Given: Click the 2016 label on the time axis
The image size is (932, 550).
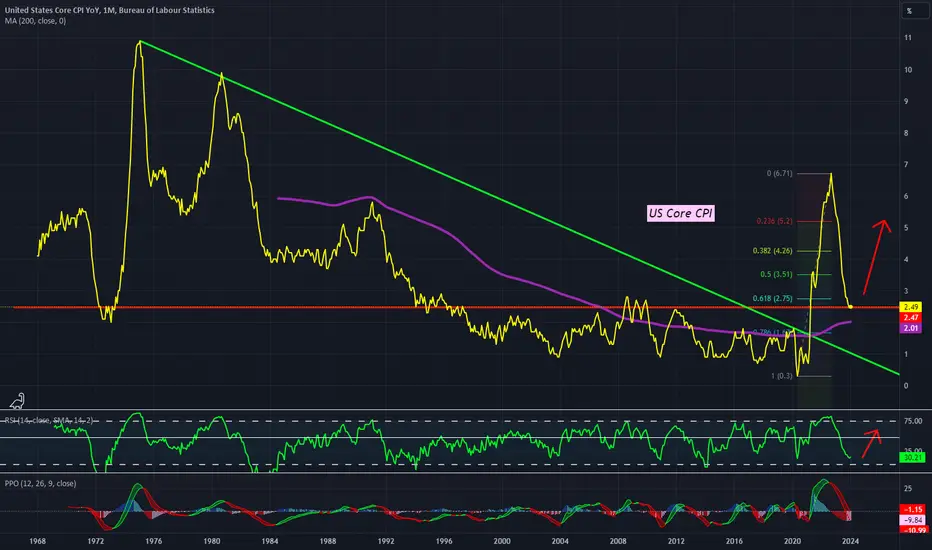Looking at the screenshot, I should point(734,541).
